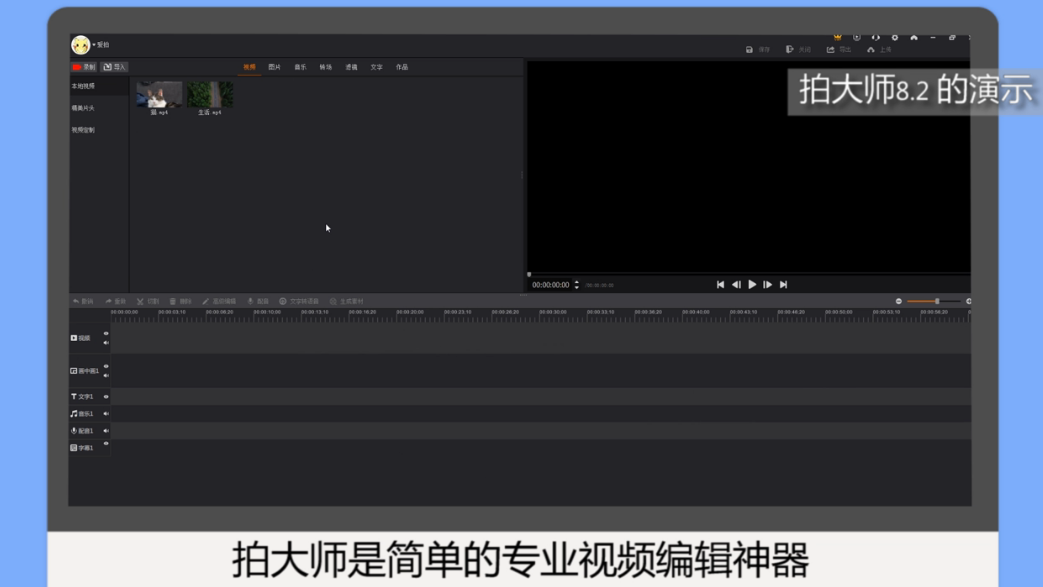Play the preview

752,285
